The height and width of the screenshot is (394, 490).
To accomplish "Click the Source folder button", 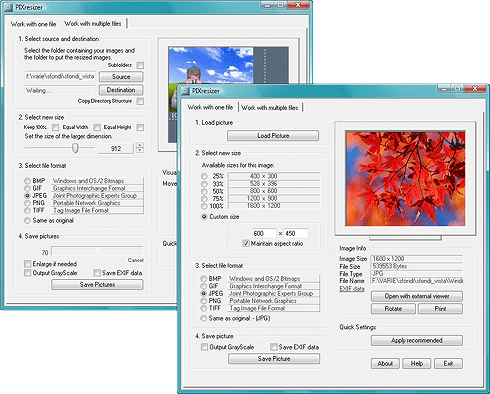I will [x=121, y=77].
